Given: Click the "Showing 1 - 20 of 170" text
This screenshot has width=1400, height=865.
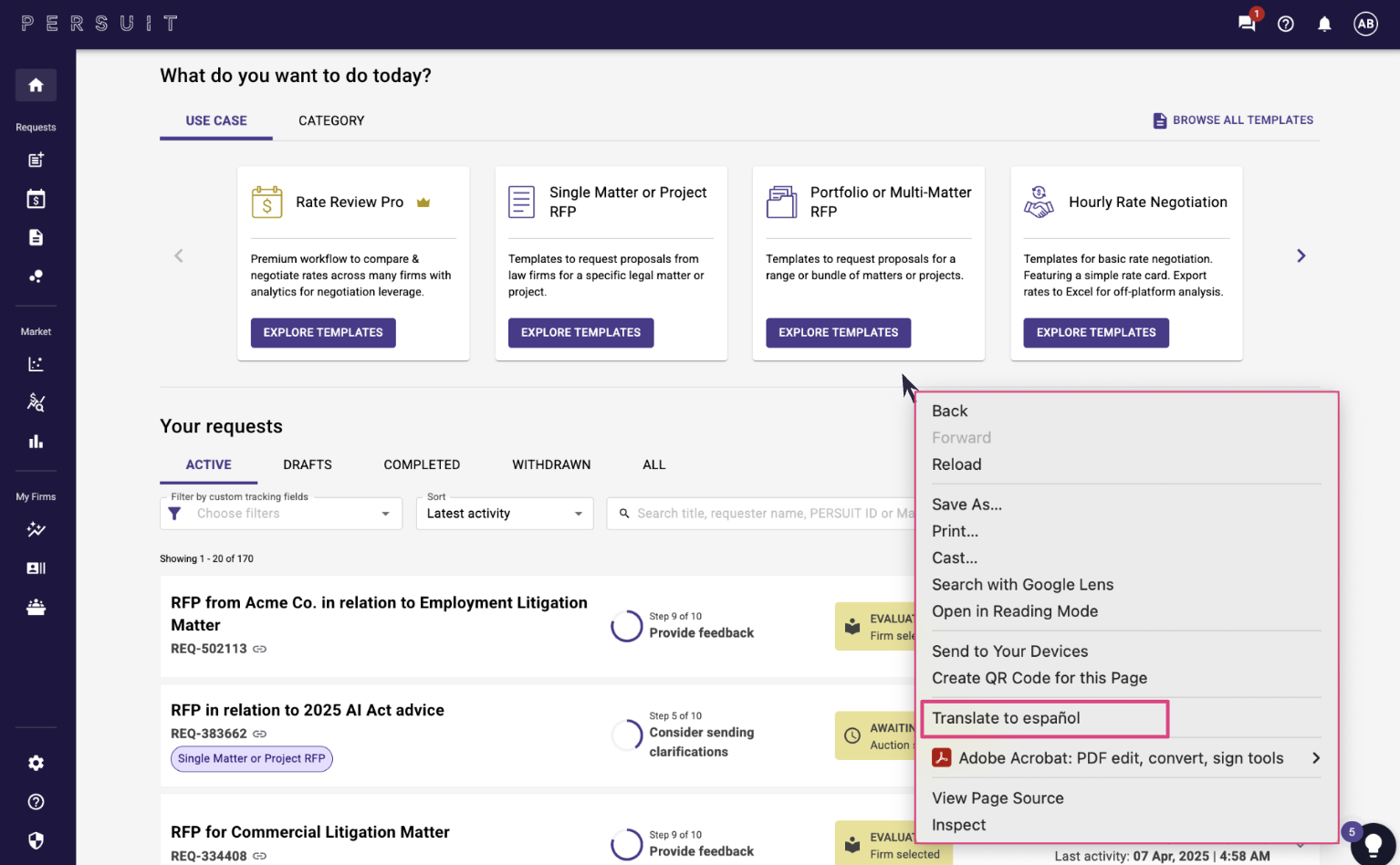Looking at the screenshot, I should [207, 558].
